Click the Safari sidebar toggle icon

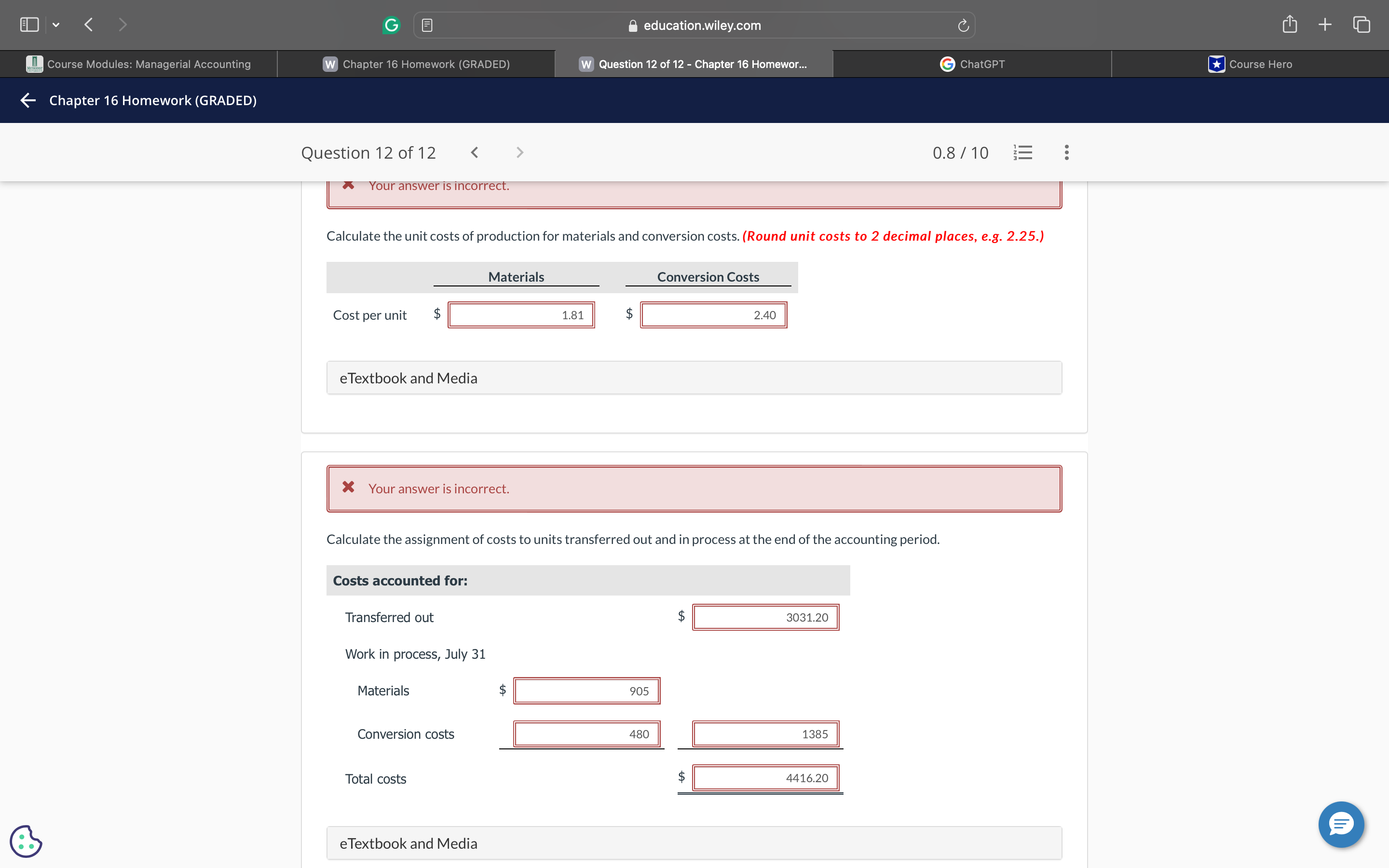pos(29,25)
